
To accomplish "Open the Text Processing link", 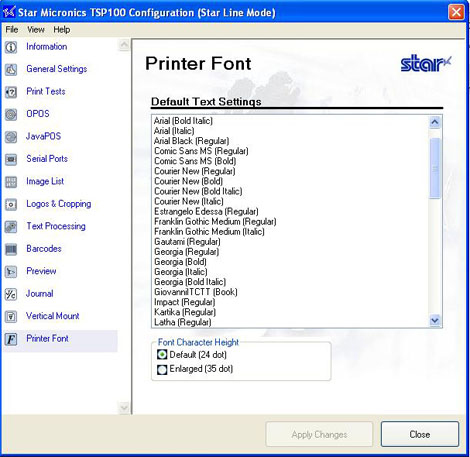I will point(56,226).
